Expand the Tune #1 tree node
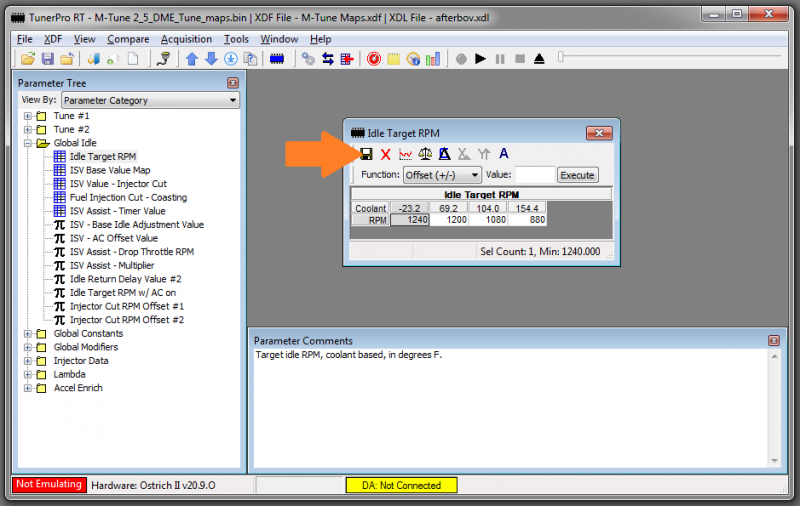Image resolution: width=800 pixels, height=506 pixels. coord(28,116)
